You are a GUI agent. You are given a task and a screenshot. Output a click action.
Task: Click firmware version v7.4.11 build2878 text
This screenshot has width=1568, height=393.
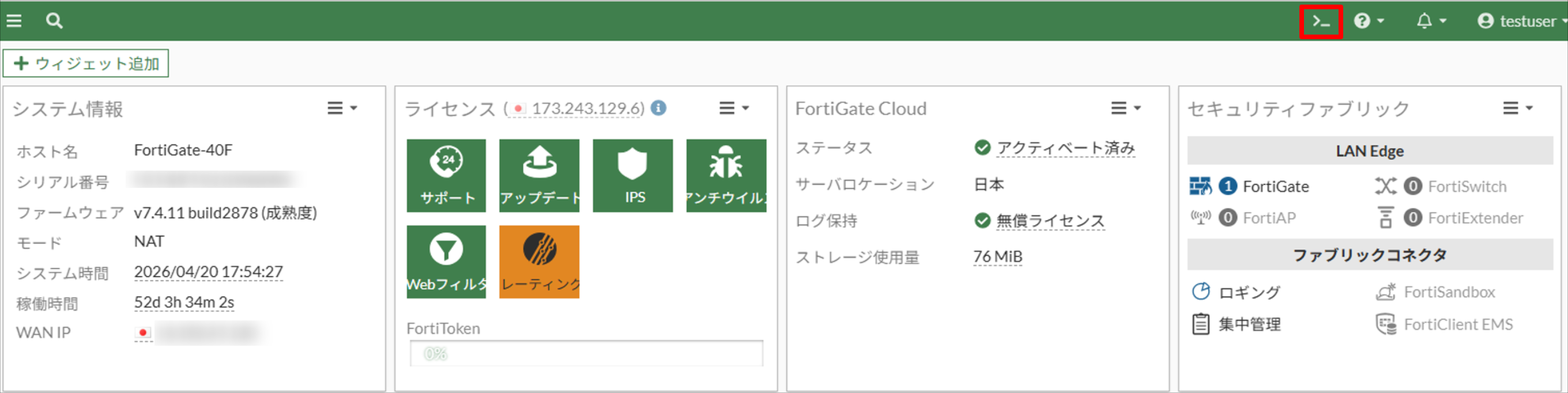[x=225, y=212]
